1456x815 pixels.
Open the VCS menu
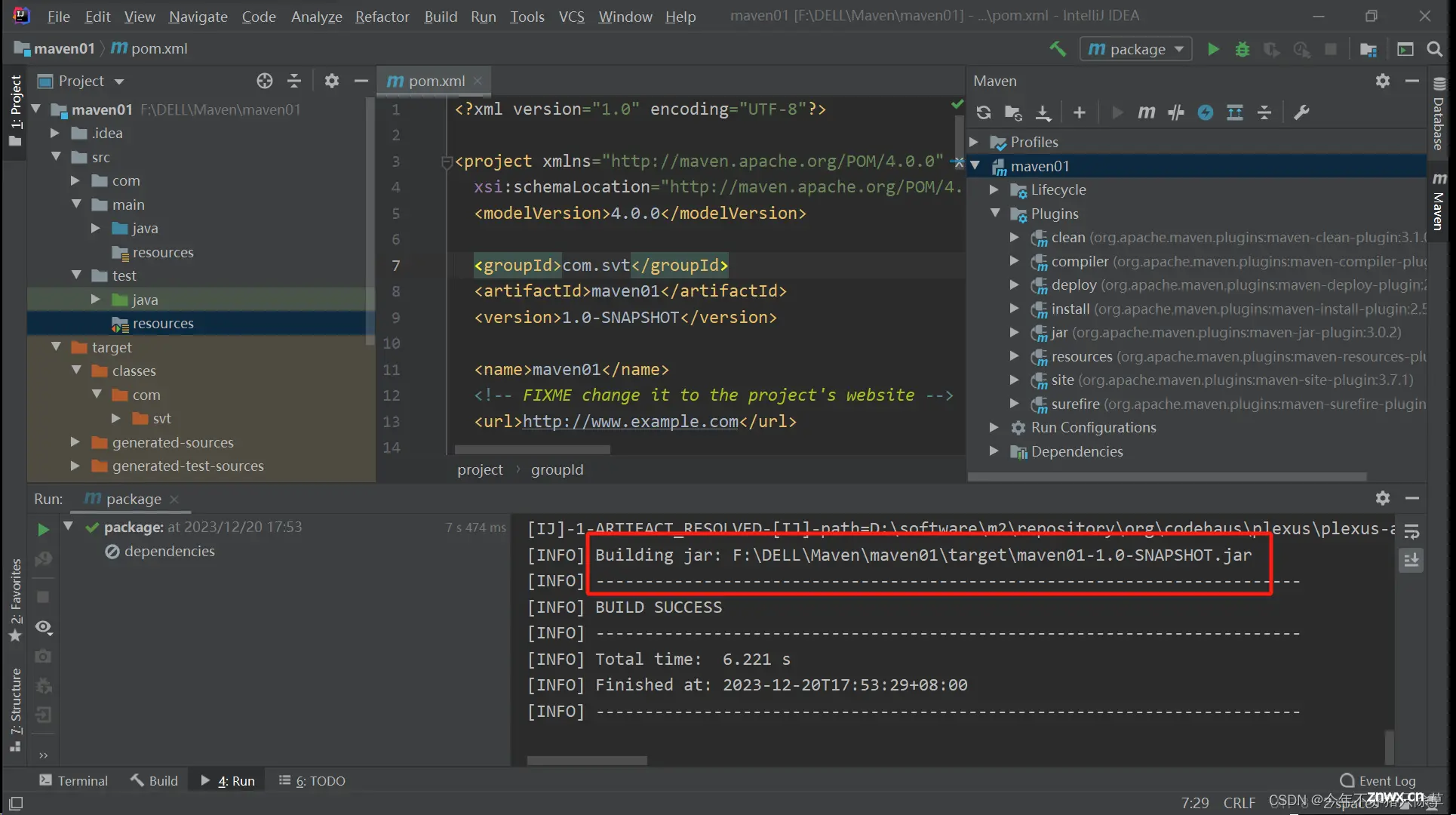coord(571,16)
